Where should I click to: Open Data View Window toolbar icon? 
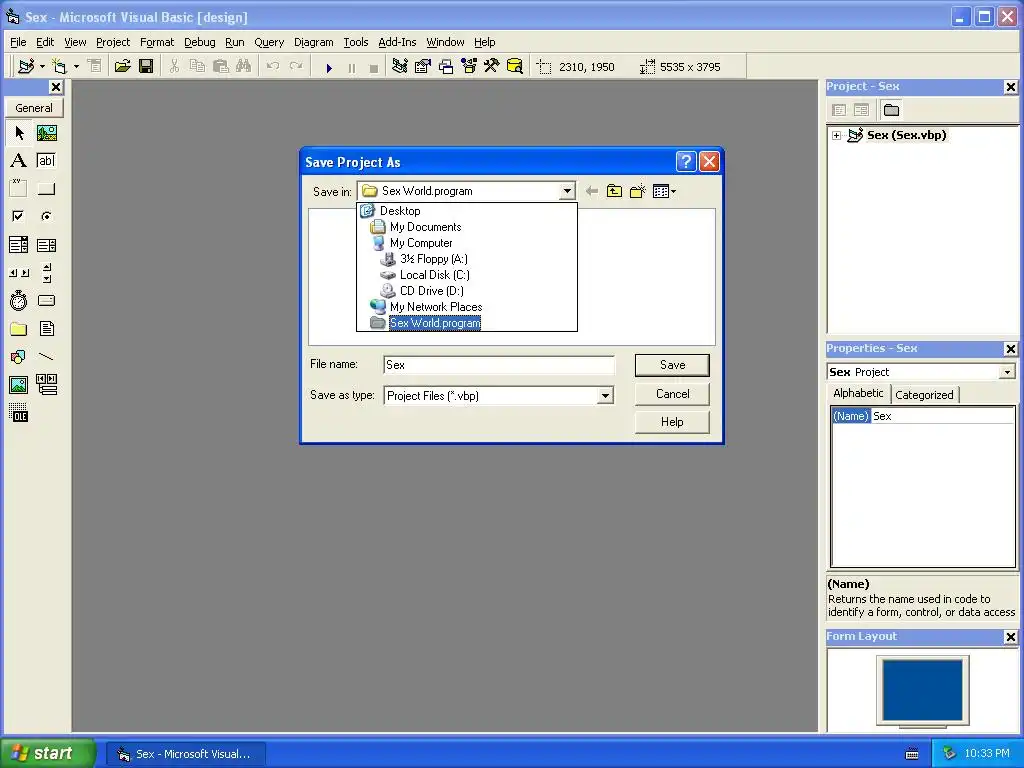point(515,66)
